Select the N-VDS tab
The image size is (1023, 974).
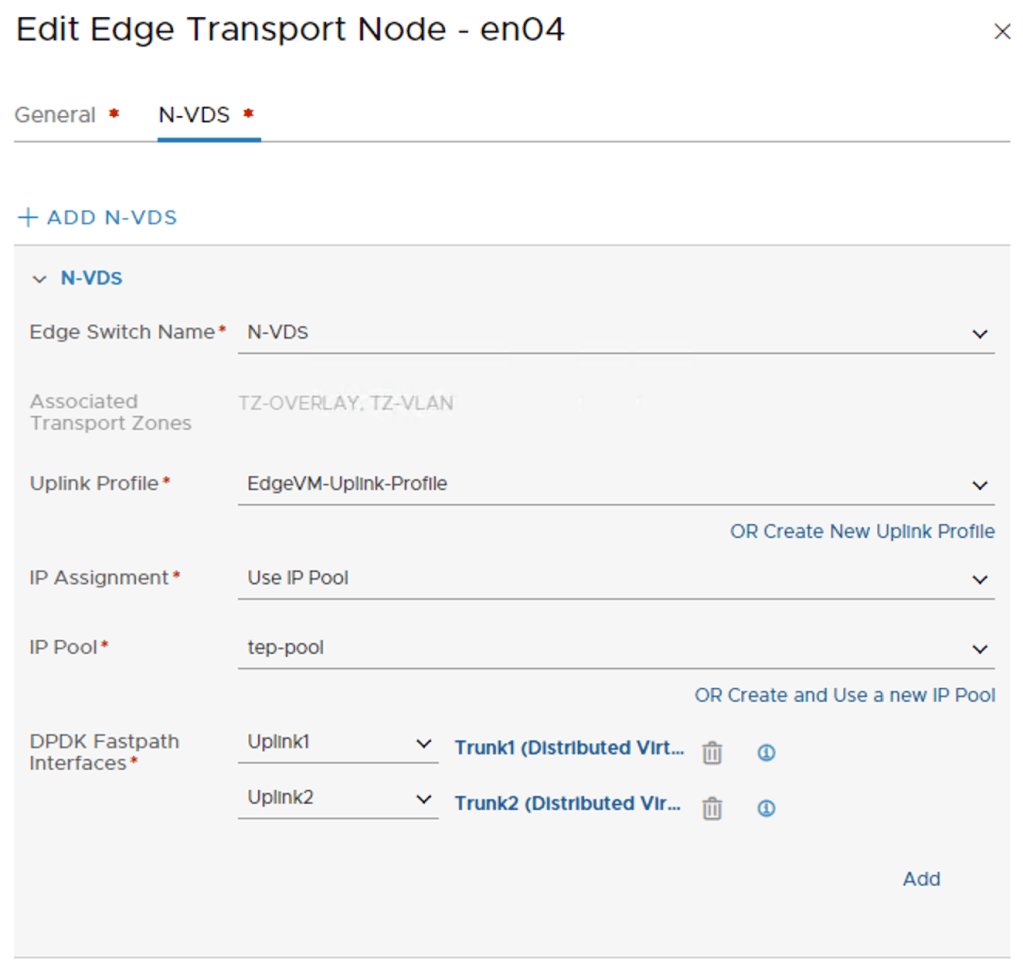[x=196, y=114]
